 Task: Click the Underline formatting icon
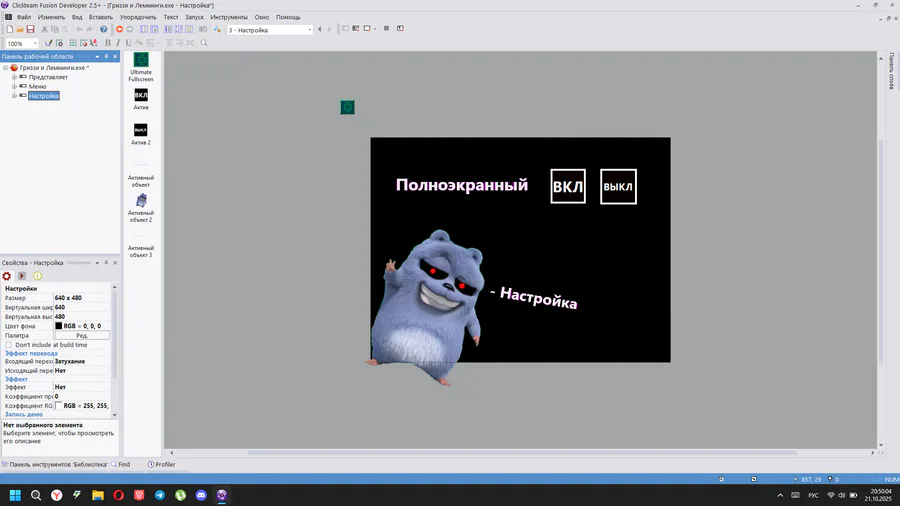(x=128, y=43)
